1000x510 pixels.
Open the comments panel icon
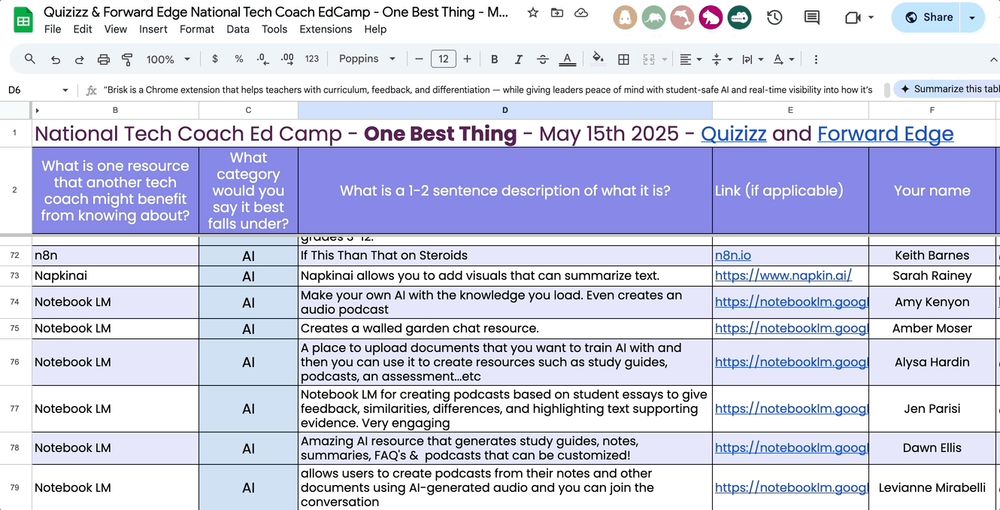(x=812, y=18)
